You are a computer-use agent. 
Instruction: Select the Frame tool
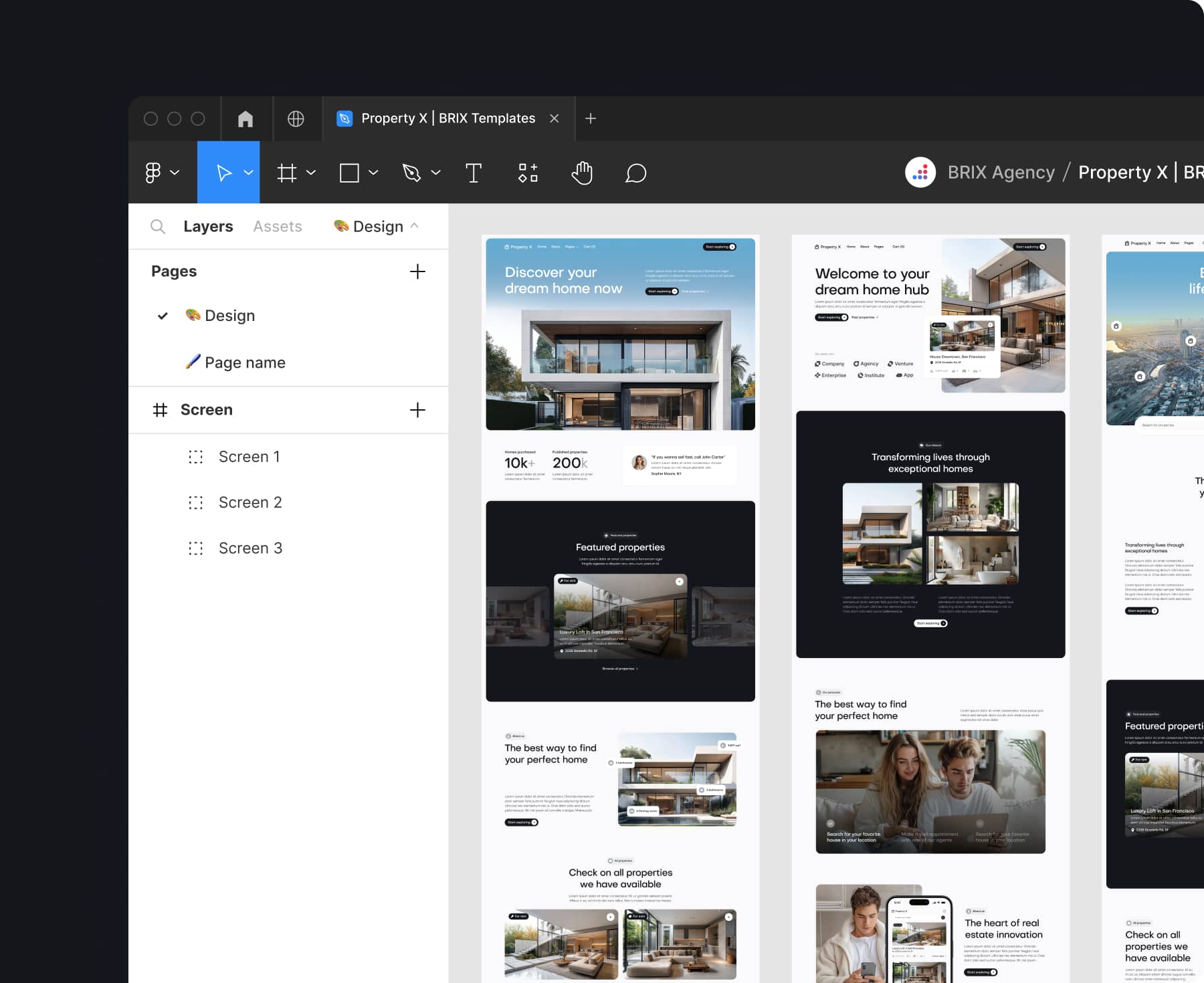point(288,173)
